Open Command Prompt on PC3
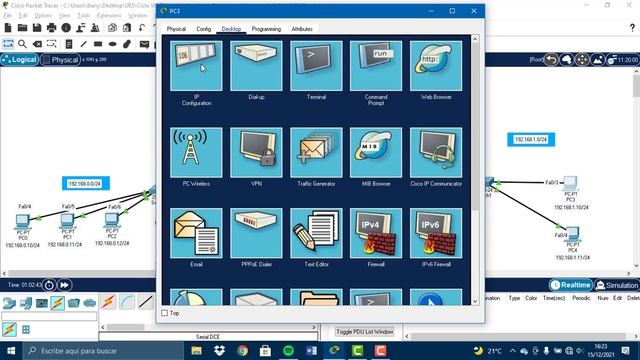Image resolution: width=640 pixels, height=360 pixels. [376, 66]
